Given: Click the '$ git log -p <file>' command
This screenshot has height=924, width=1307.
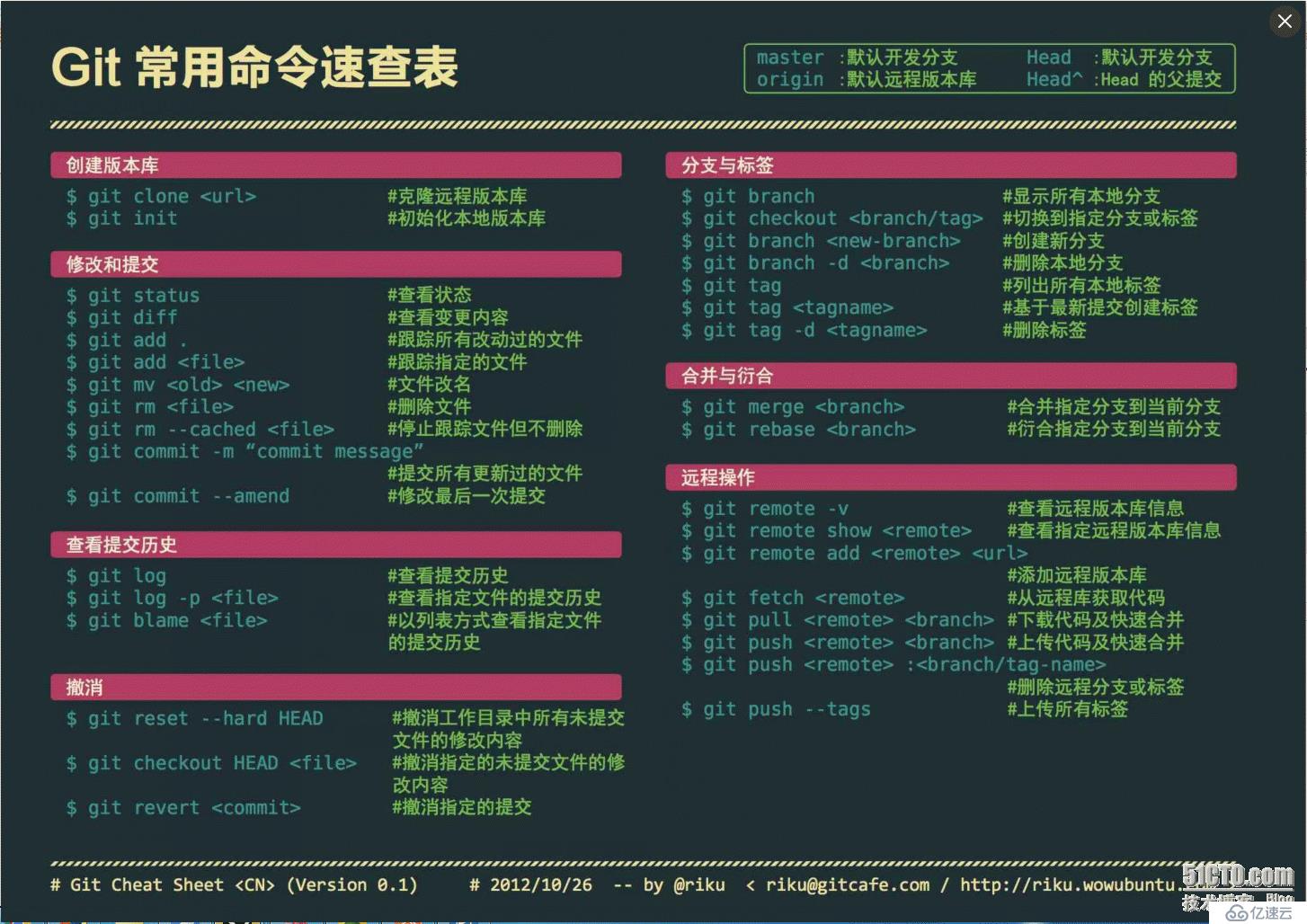Looking at the screenshot, I should (173, 598).
